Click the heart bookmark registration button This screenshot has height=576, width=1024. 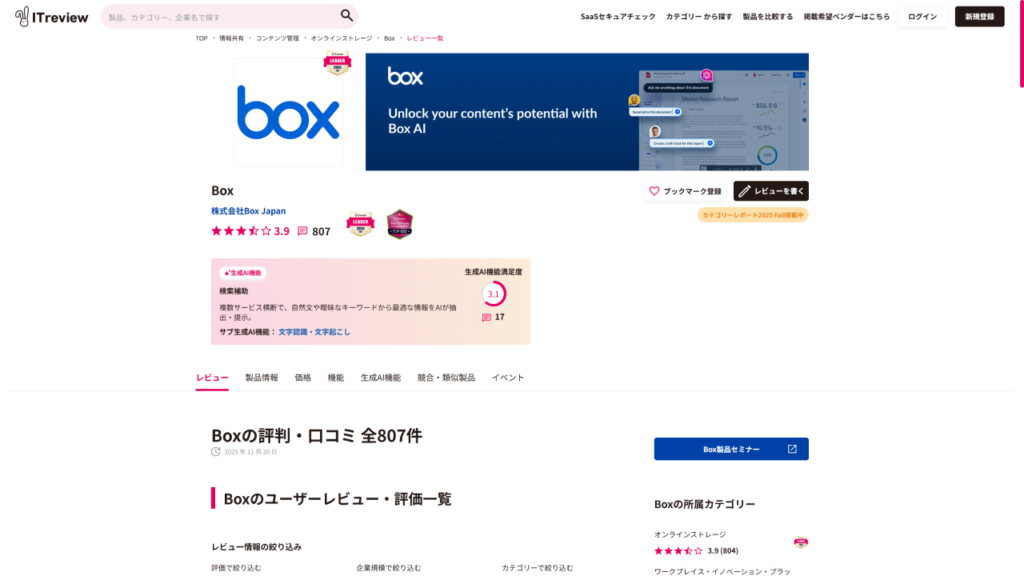685,191
